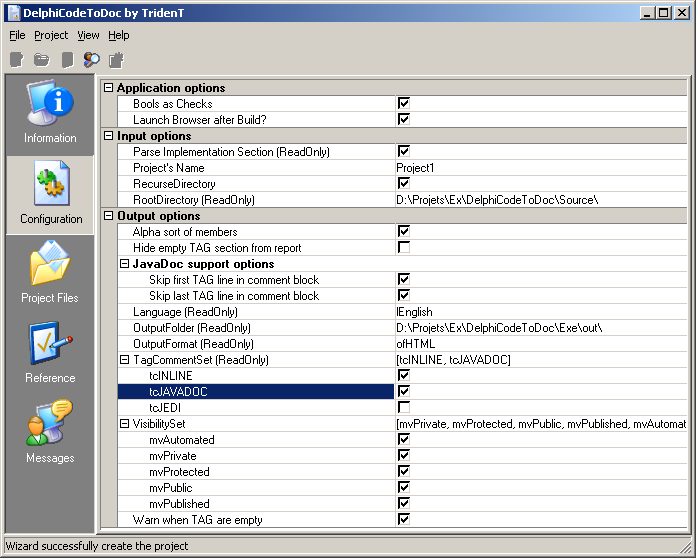
Task: Show the Messages sidebar panel
Action: click(x=50, y=435)
